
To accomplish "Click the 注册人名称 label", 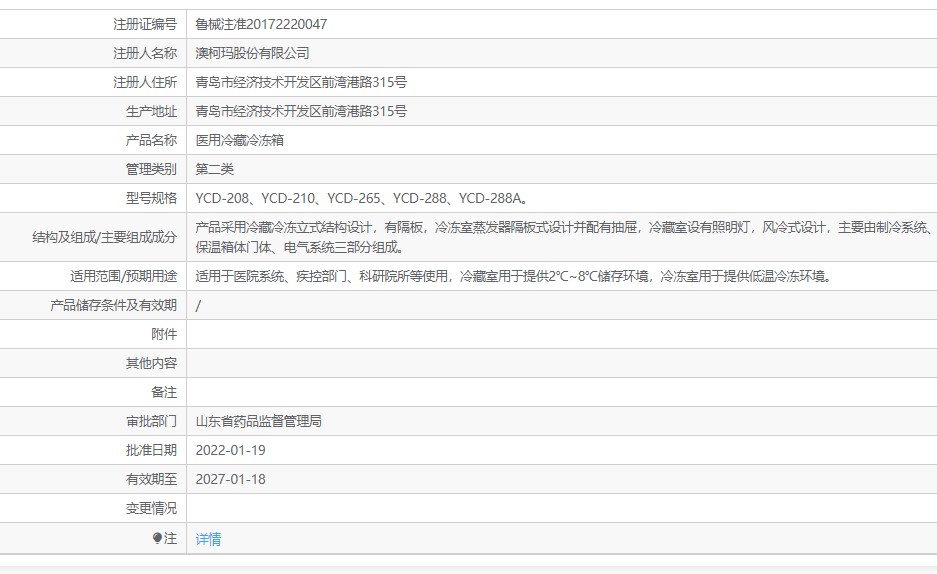I will [x=145, y=53].
